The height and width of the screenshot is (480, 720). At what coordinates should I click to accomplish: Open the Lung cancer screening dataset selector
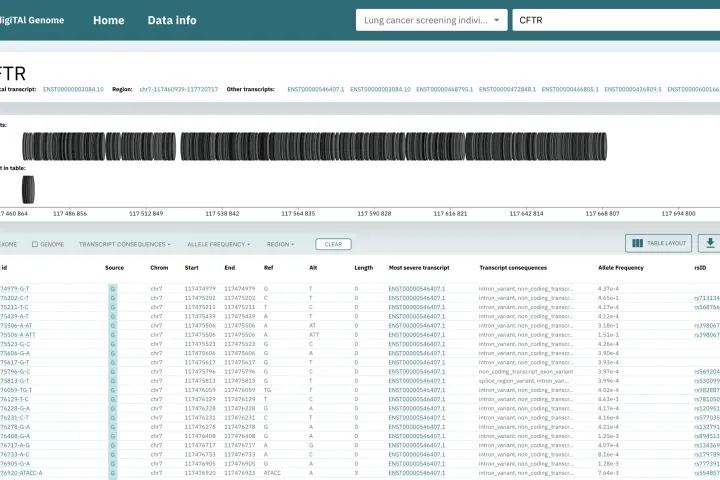pyautogui.click(x=431, y=20)
